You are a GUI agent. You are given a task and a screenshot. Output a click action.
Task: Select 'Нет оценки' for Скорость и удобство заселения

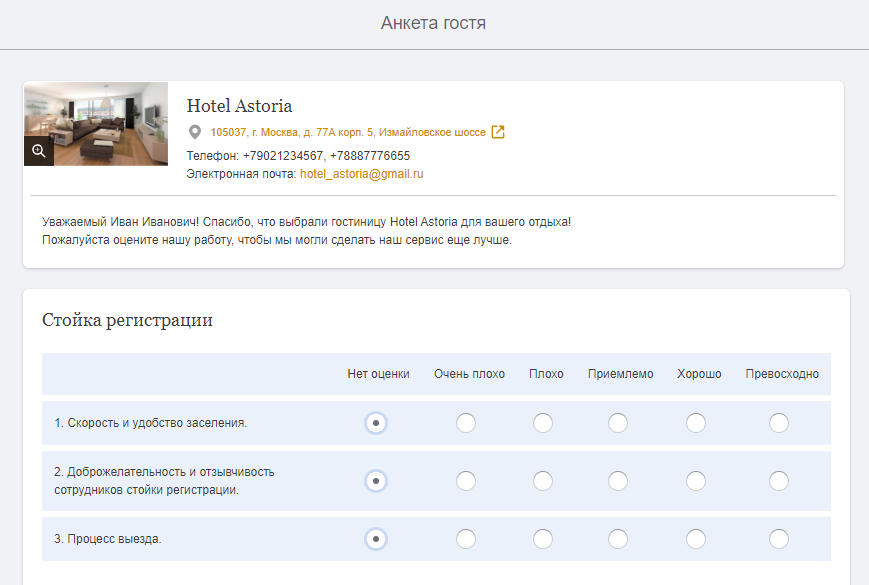[376, 423]
